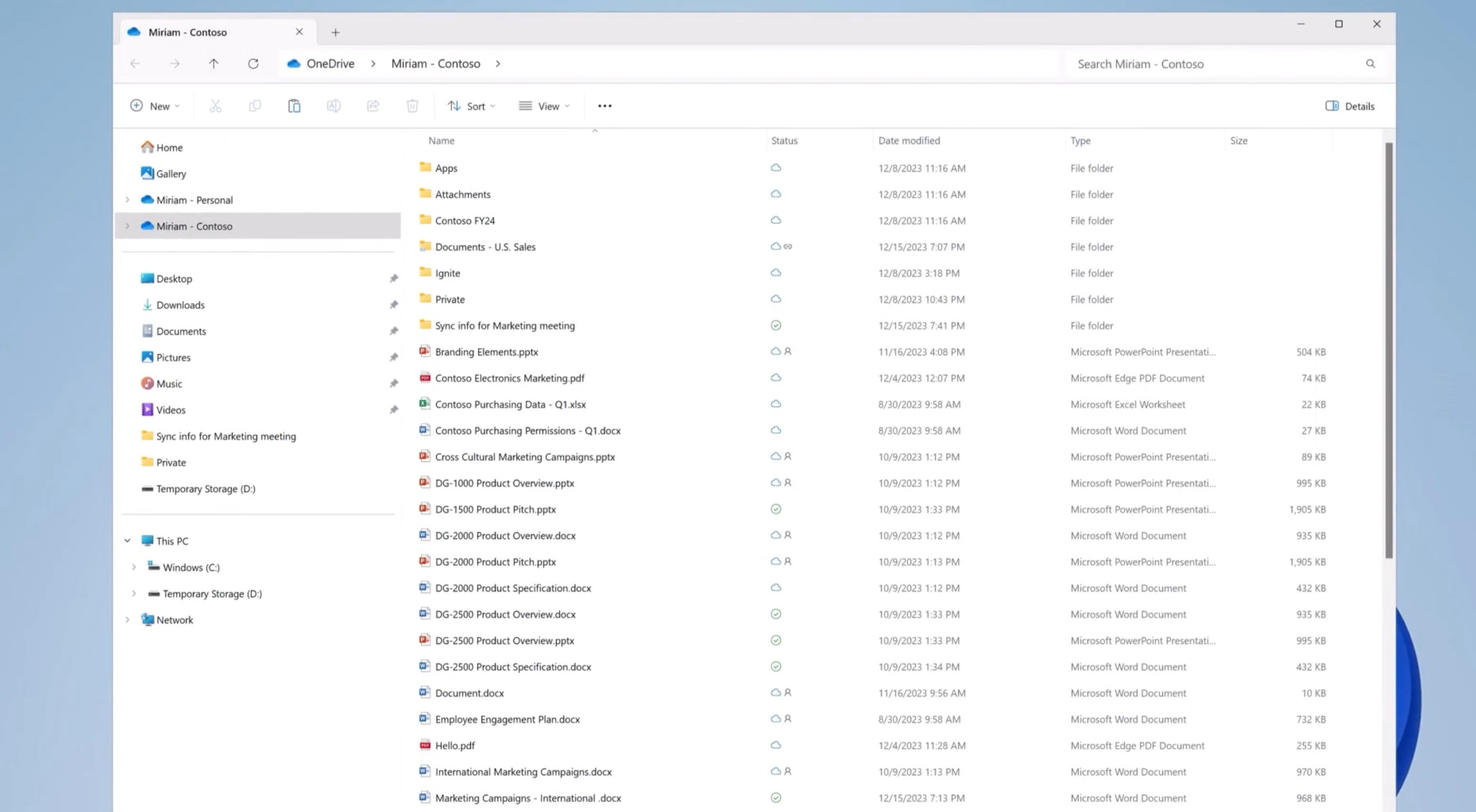1476x812 pixels.
Task: Click the Rename icon in toolbar
Action: pos(334,106)
